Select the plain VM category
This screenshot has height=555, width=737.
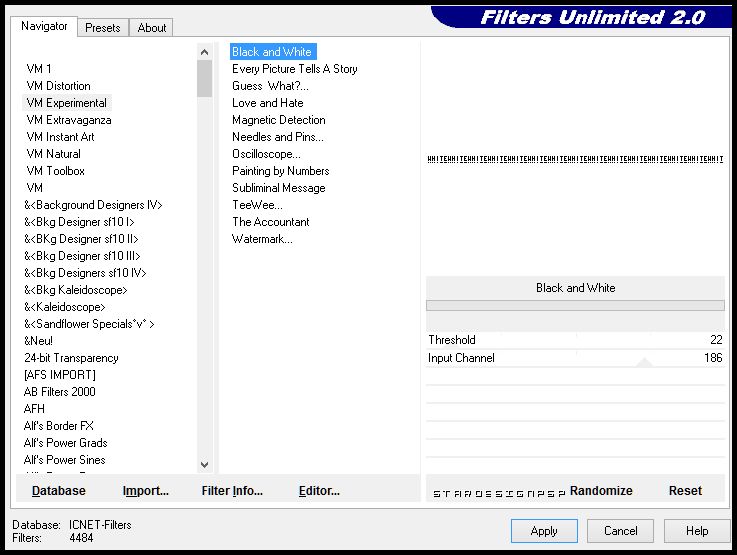click(x=35, y=188)
